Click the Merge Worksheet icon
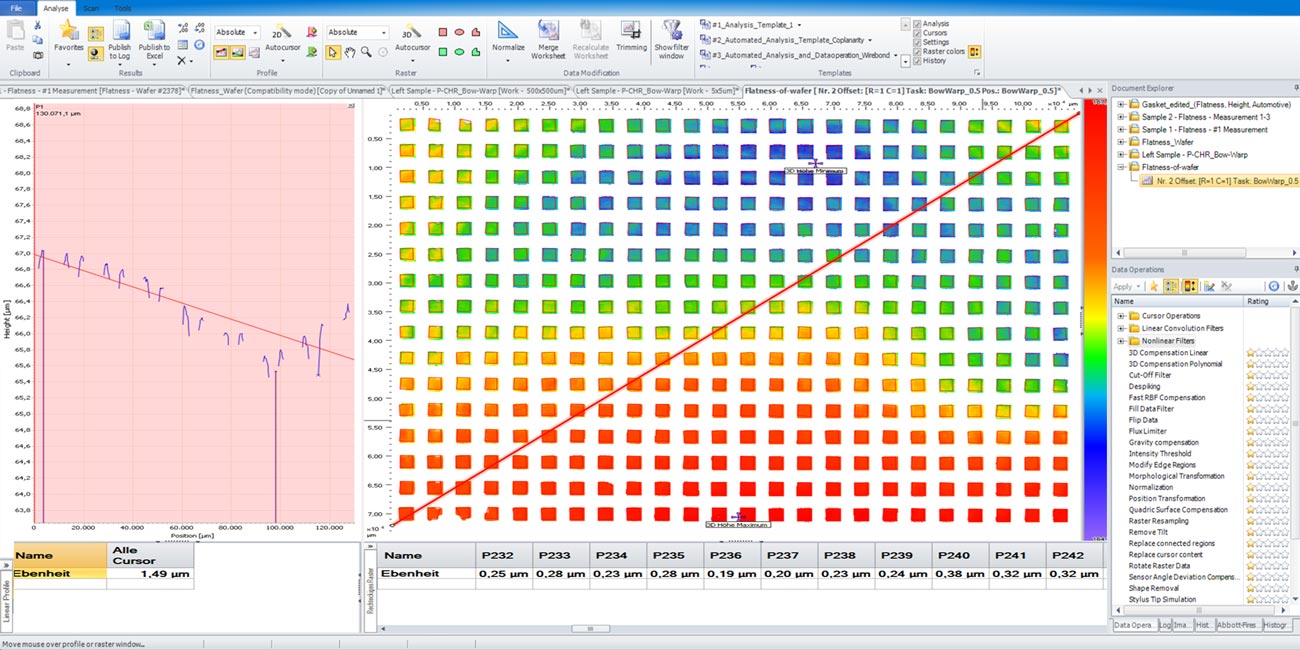The height and width of the screenshot is (650, 1300). click(549, 29)
